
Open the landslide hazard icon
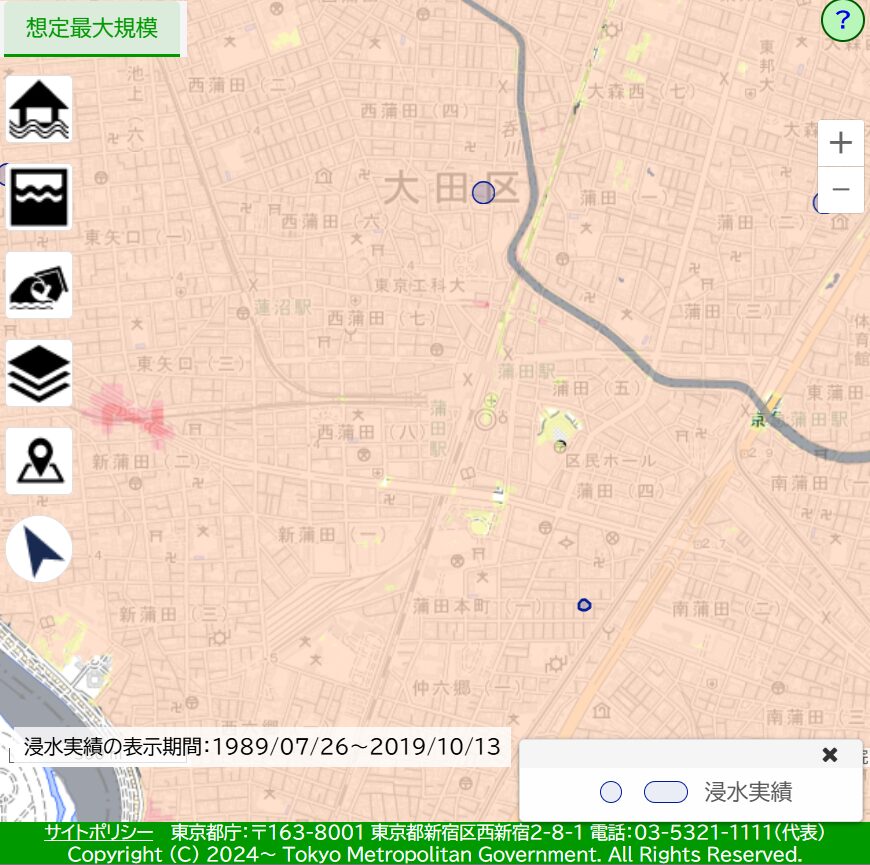(39, 285)
